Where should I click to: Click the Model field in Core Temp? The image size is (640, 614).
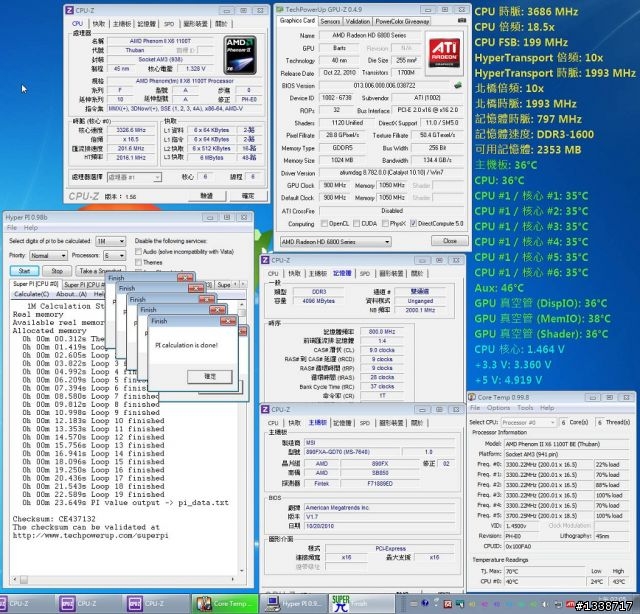pos(567,444)
